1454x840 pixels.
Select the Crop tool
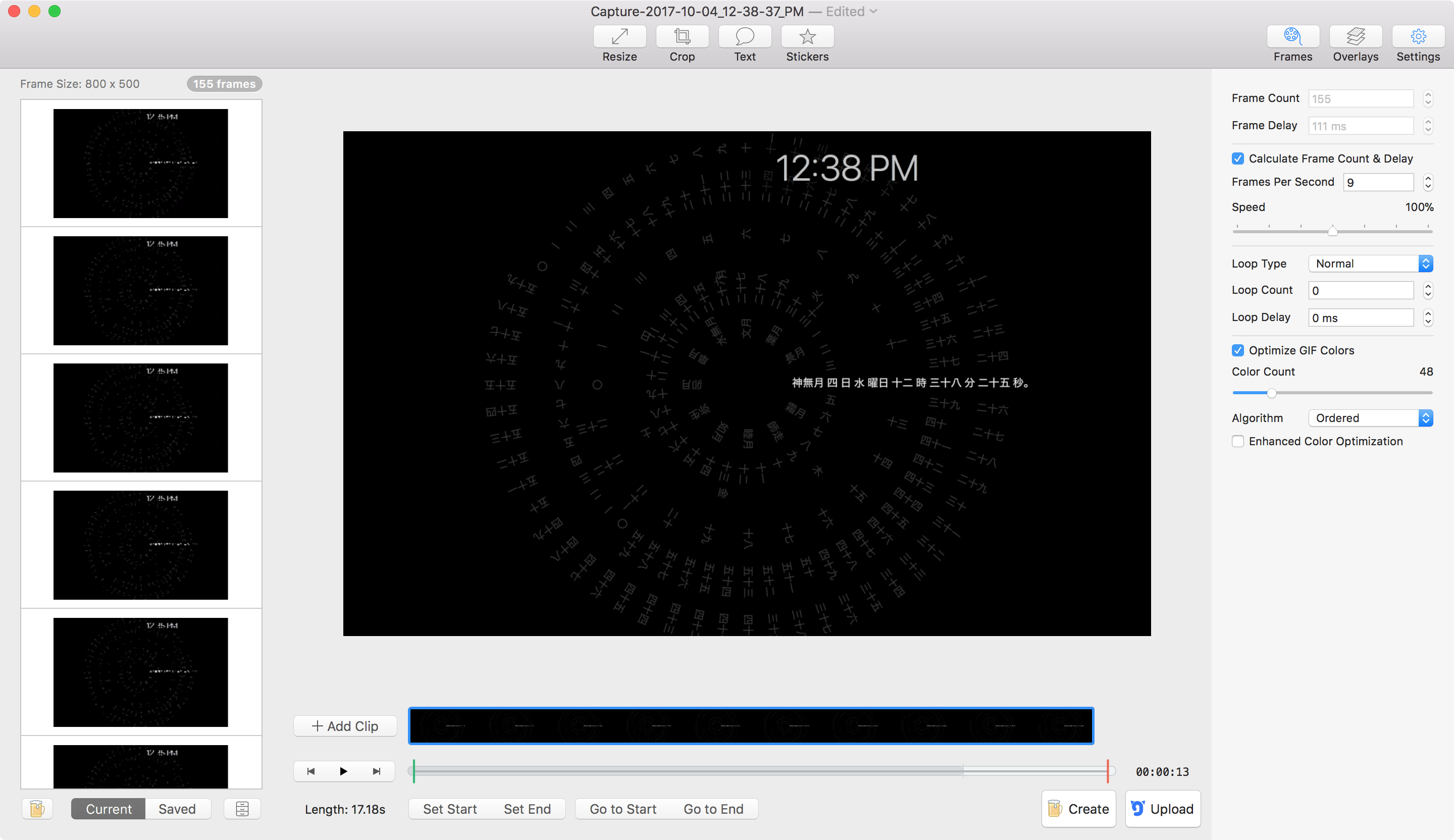(x=682, y=37)
